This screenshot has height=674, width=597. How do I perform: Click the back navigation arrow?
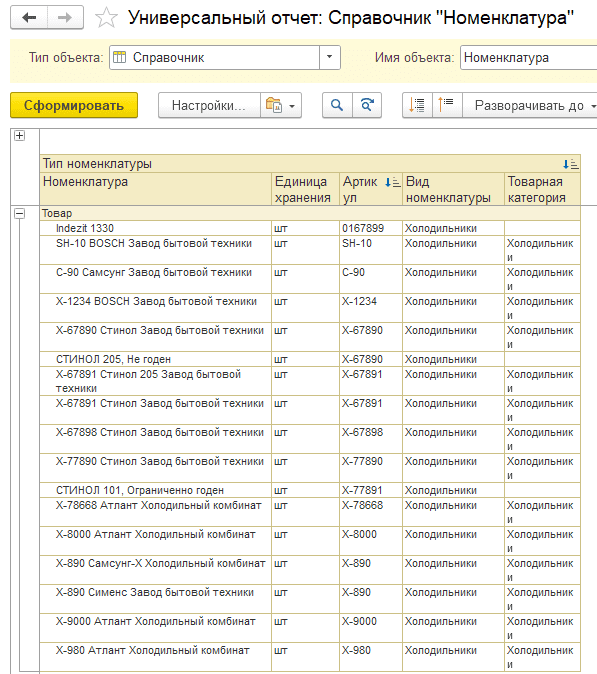coord(29,18)
